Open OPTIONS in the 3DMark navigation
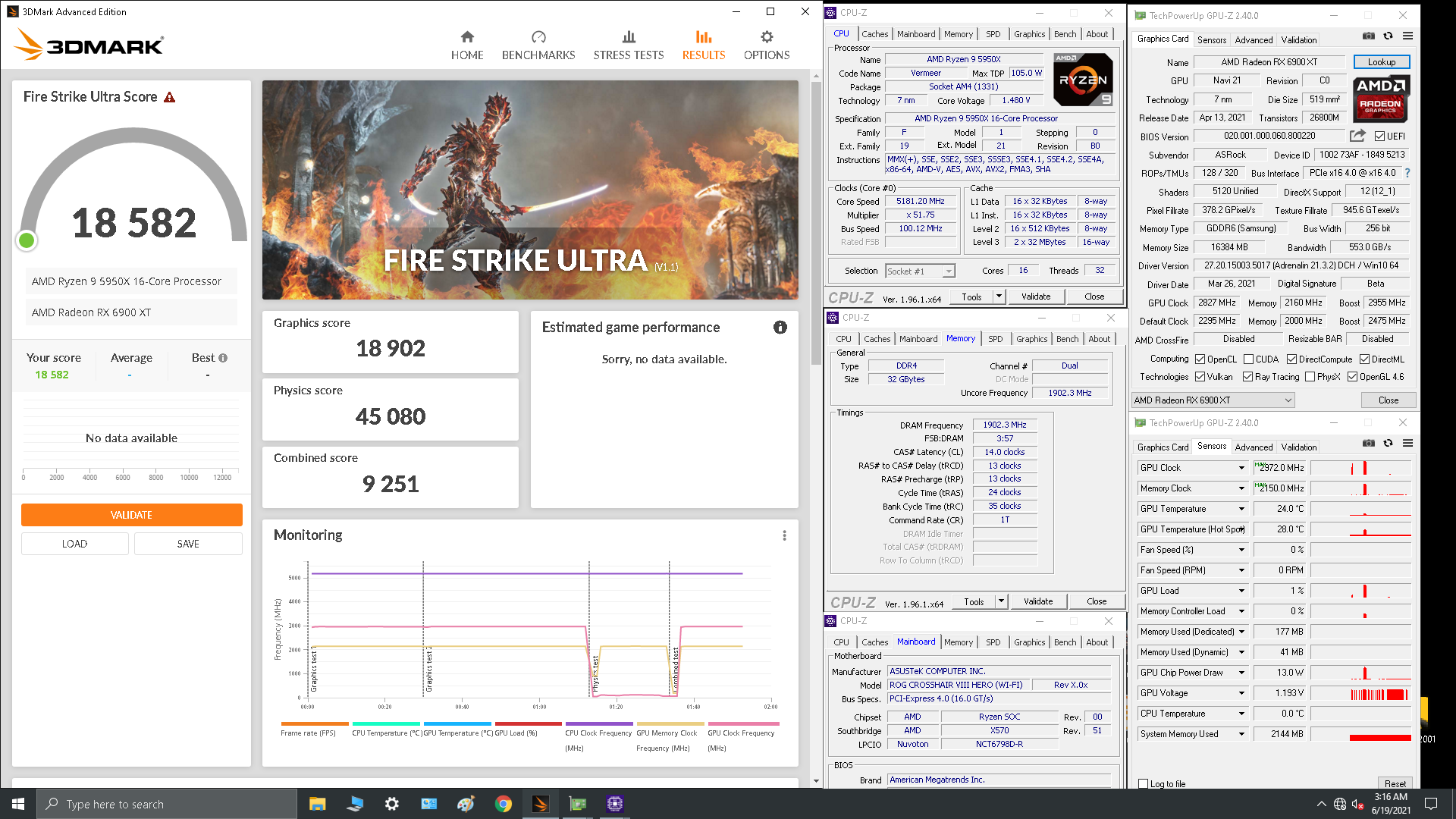This screenshot has width=1456, height=819. pyautogui.click(x=767, y=45)
